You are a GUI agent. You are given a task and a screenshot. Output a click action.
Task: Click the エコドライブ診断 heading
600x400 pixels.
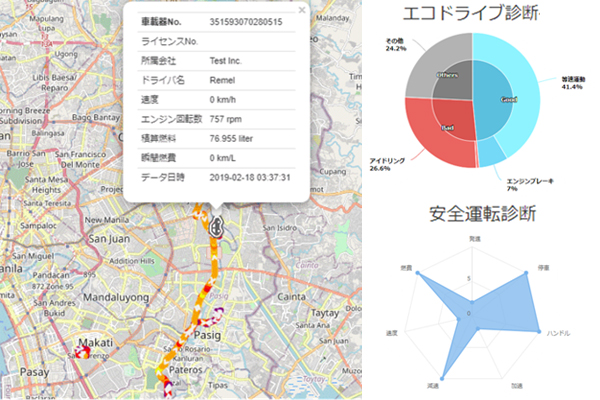(x=471, y=13)
